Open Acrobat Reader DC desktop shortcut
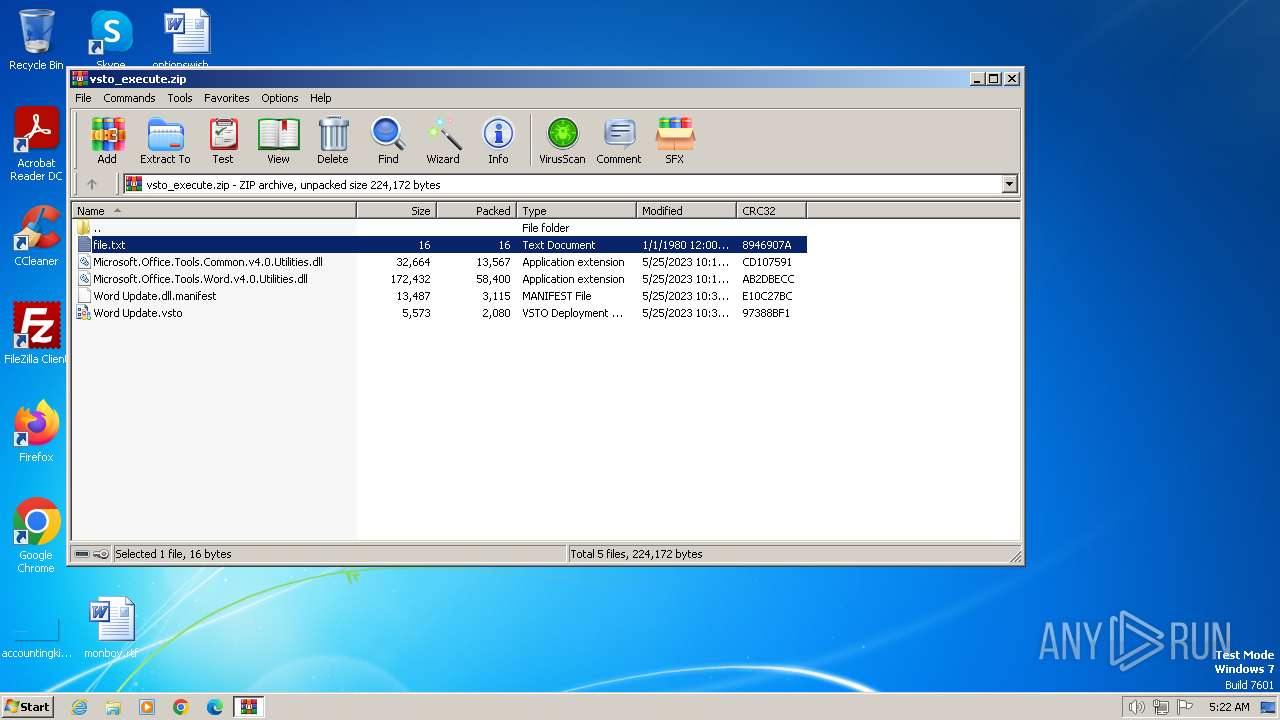The width and height of the screenshot is (1280, 720). pos(36,144)
